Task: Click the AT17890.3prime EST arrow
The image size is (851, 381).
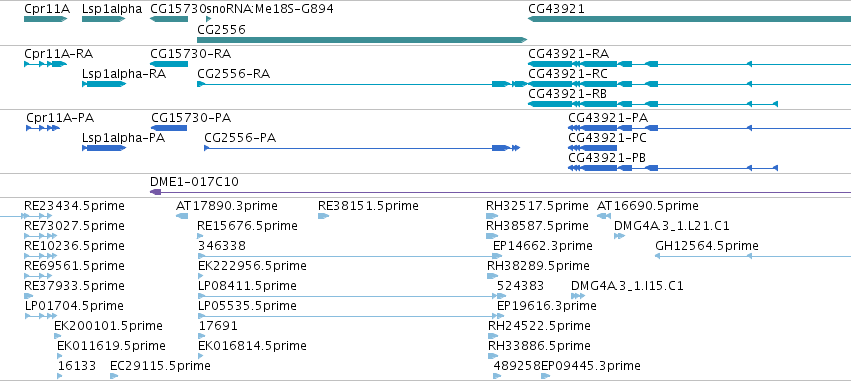Action: point(182,216)
